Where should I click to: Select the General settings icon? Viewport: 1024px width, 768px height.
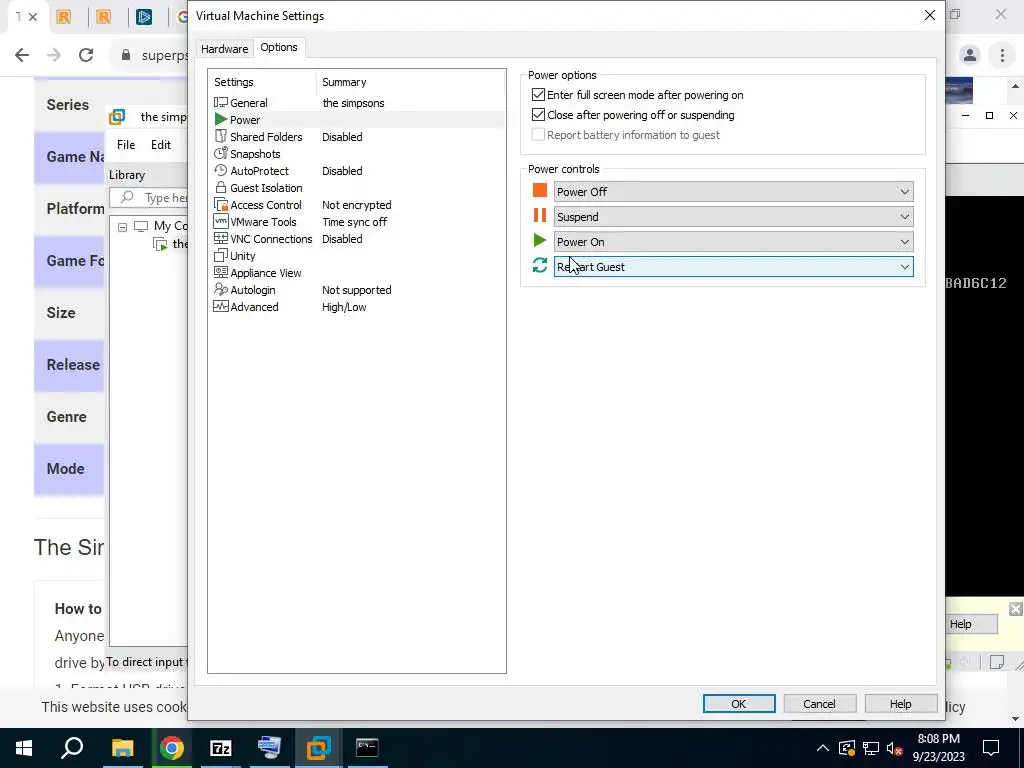221,103
